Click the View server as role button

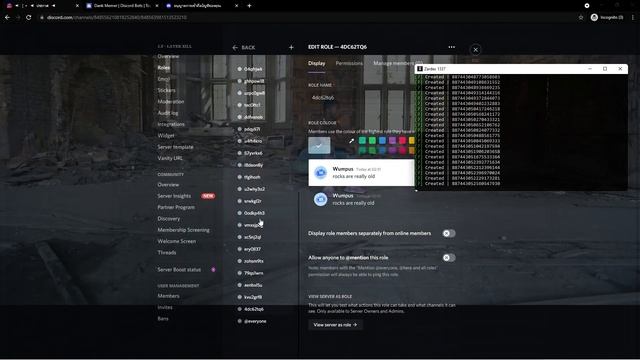[x=336, y=325]
